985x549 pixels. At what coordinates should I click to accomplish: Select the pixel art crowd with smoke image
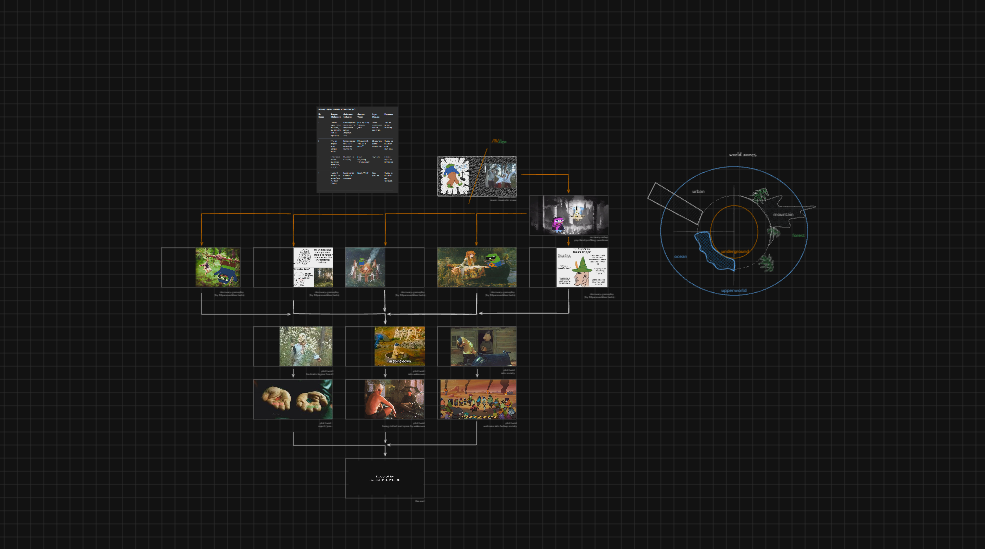click(x=477, y=400)
